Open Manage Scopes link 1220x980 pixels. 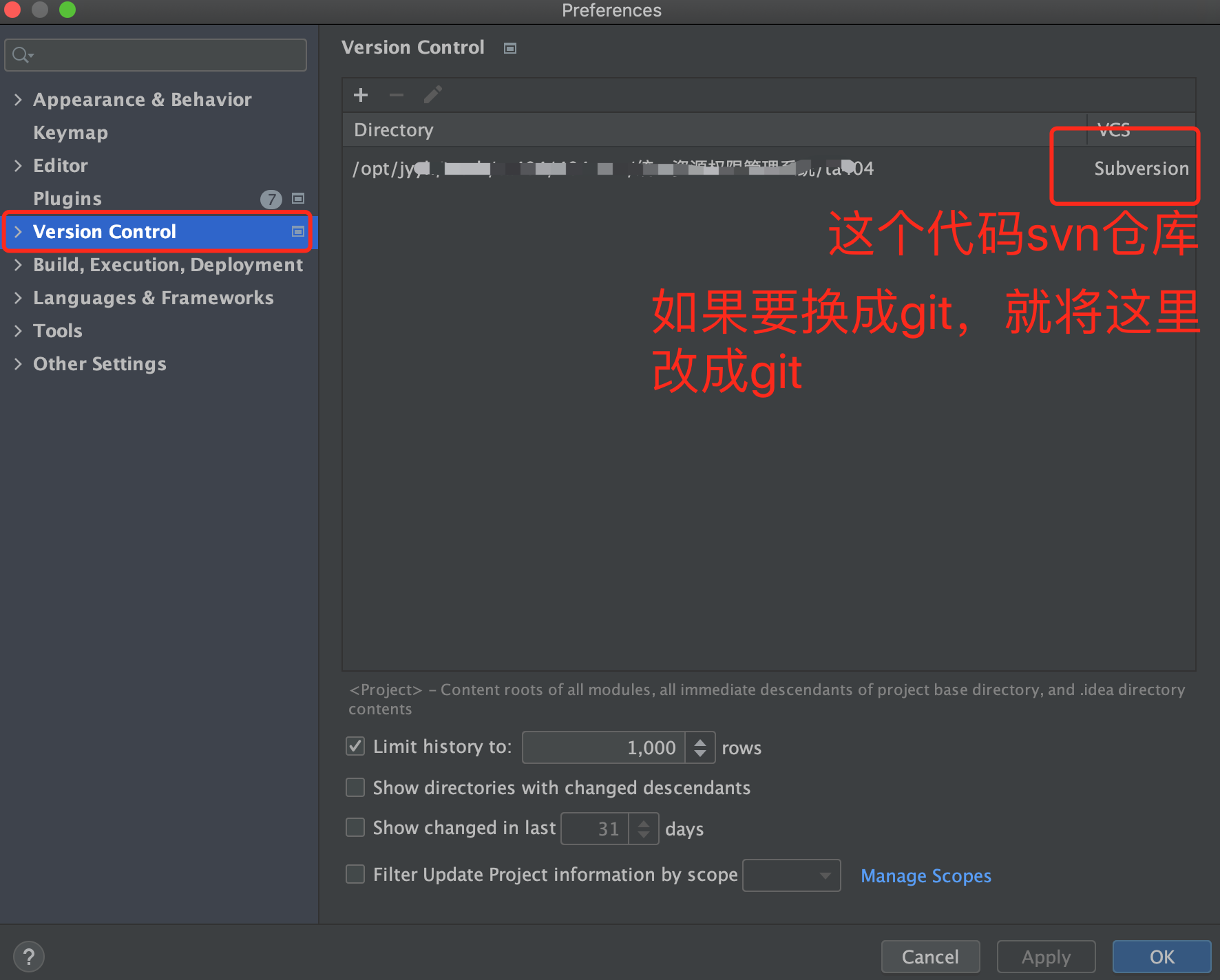pyautogui.click(x=925, y=875)
